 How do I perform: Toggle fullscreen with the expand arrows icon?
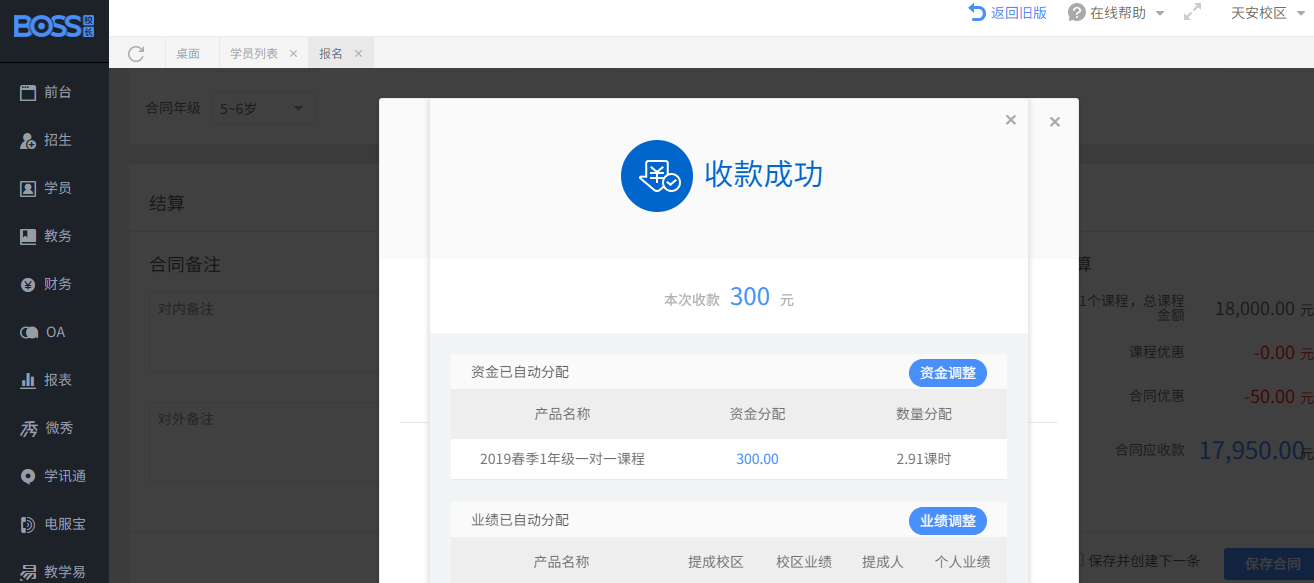1192,13
